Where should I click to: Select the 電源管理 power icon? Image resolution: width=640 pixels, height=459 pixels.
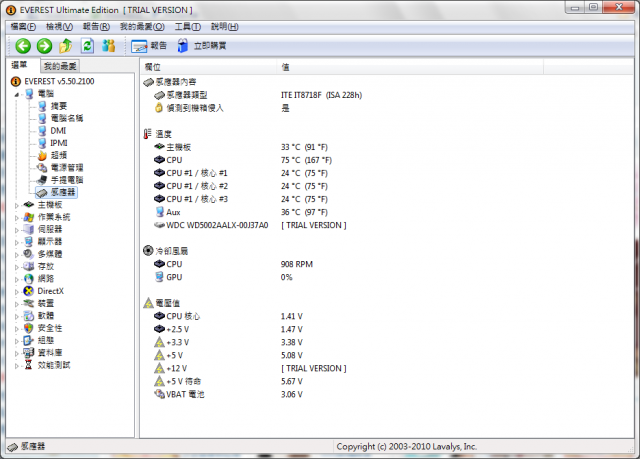click(42, 167)
